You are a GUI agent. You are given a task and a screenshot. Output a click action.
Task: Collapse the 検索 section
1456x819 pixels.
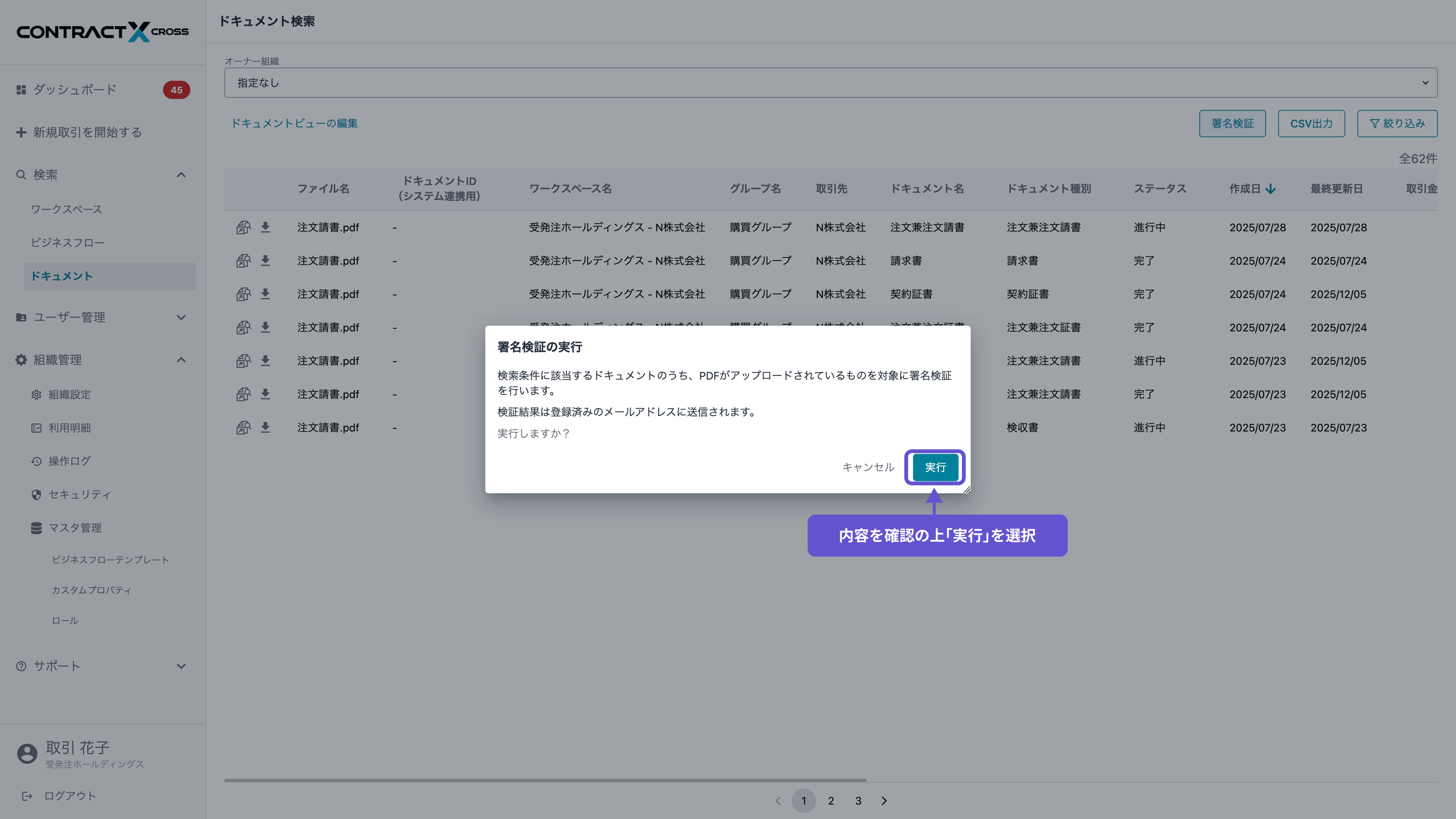[181, 175]
